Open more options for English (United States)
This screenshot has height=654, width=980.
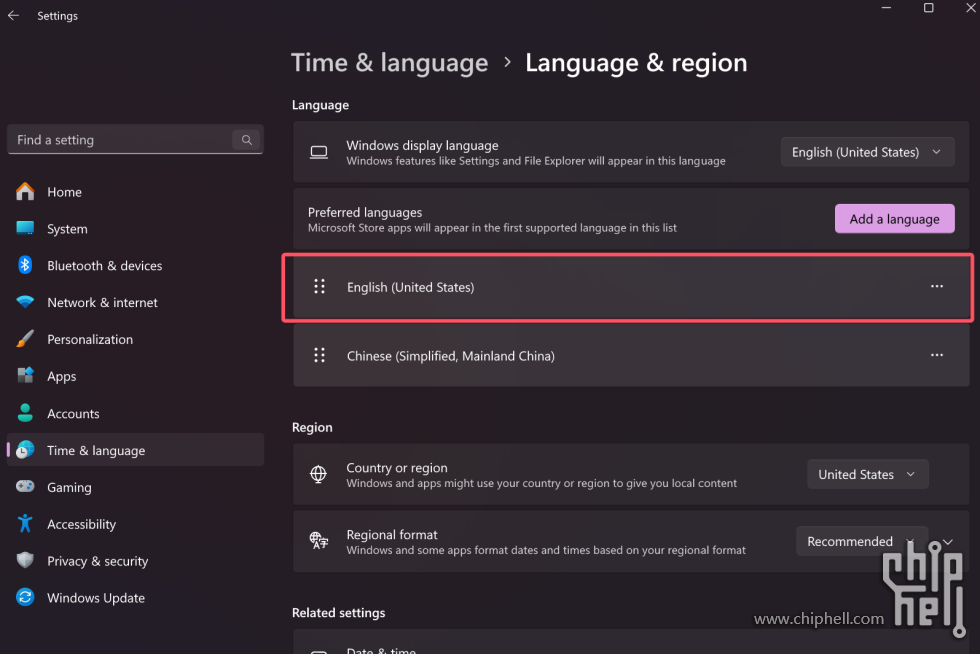coord(936,286)
